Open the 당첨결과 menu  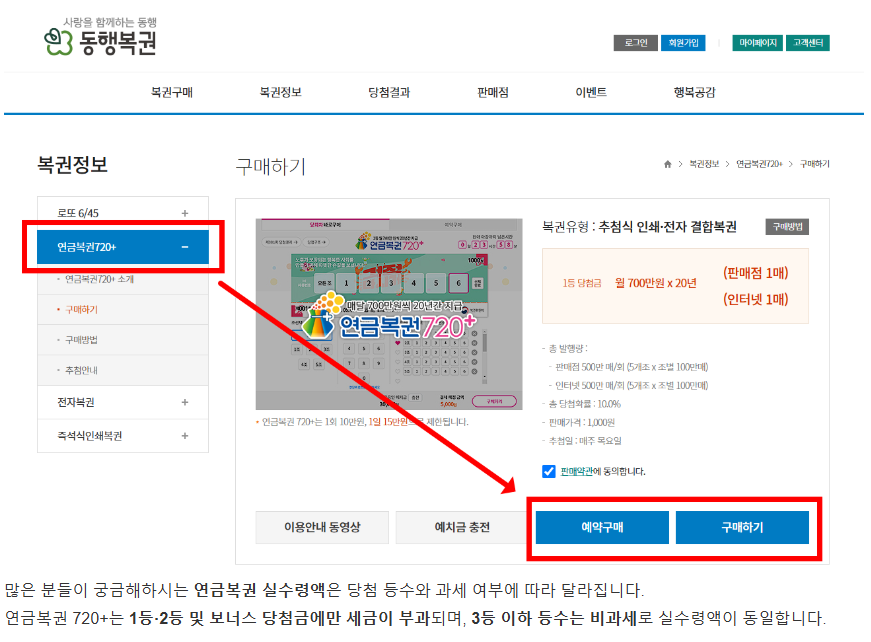[389, 92]
